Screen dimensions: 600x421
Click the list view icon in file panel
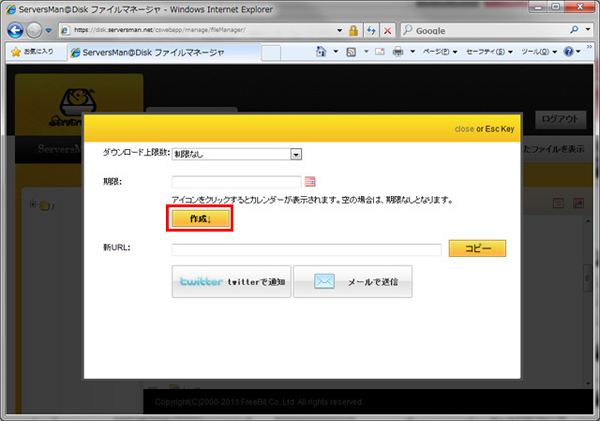click(x=558, y=203)
